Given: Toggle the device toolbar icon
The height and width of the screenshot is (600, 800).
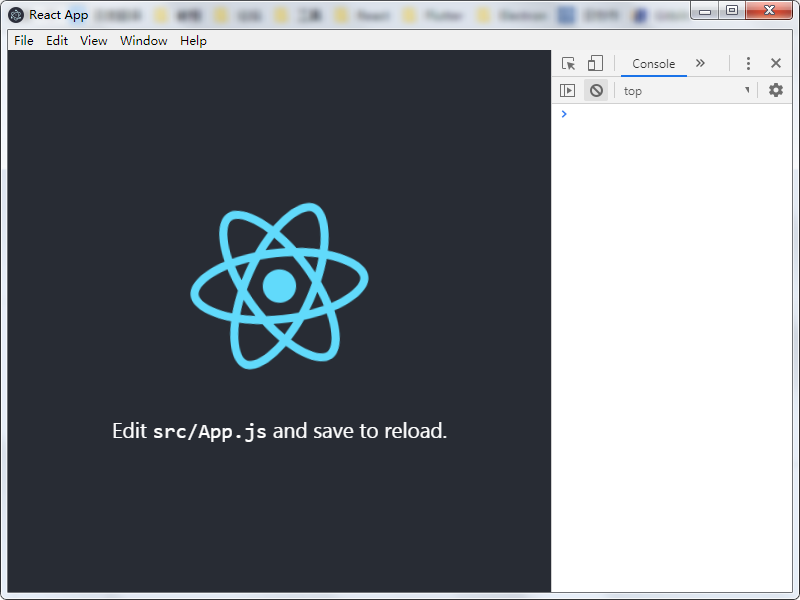Looking at the screenshot, I should click(x=595, y=63).
